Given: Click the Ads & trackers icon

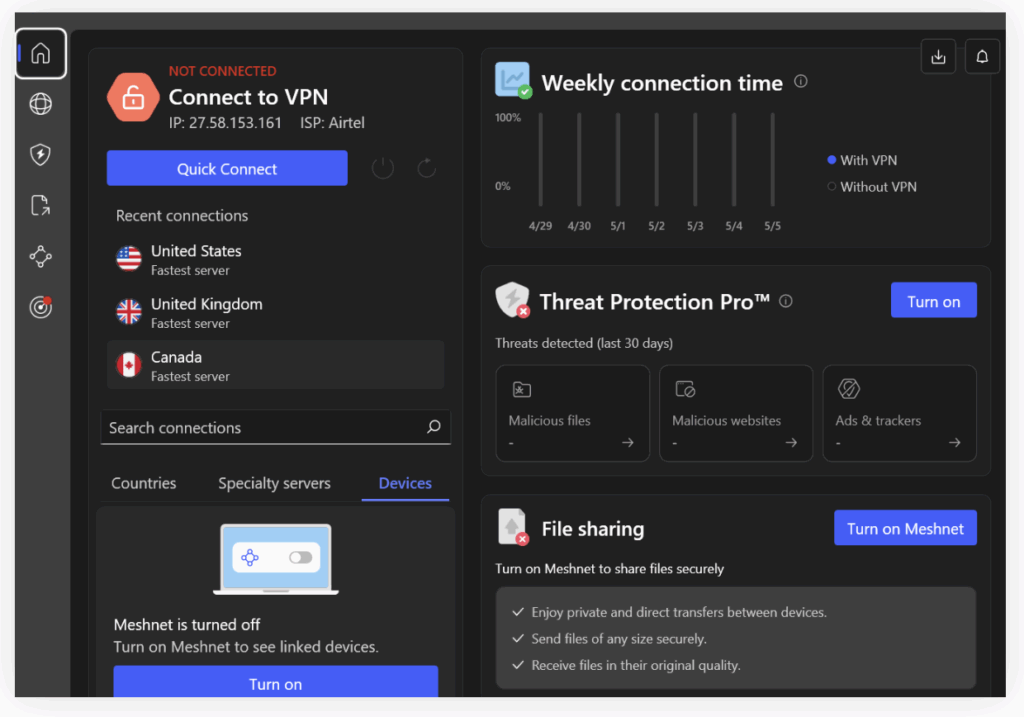Looking at the screenshot, I should coord(848,389).
